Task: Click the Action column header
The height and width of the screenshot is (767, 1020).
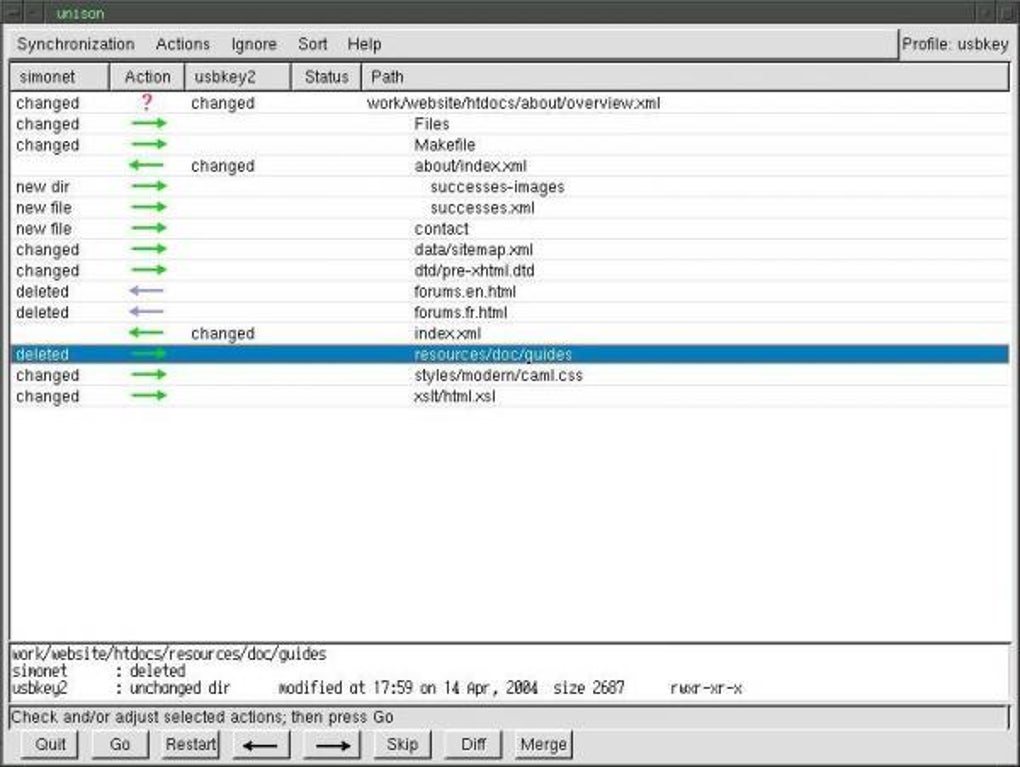Action: [x=147, y=77]
